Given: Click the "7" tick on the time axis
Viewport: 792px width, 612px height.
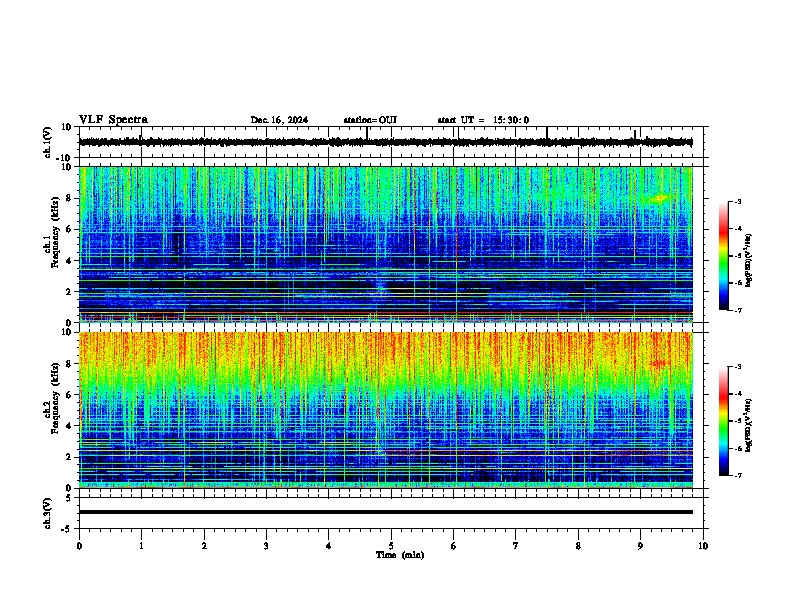Looking at the screenshot, I should click(x=516, y=546).
